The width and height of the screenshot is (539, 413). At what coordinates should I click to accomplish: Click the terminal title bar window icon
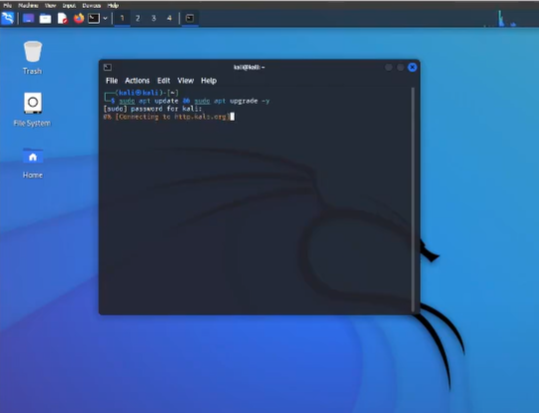(108, 67)
